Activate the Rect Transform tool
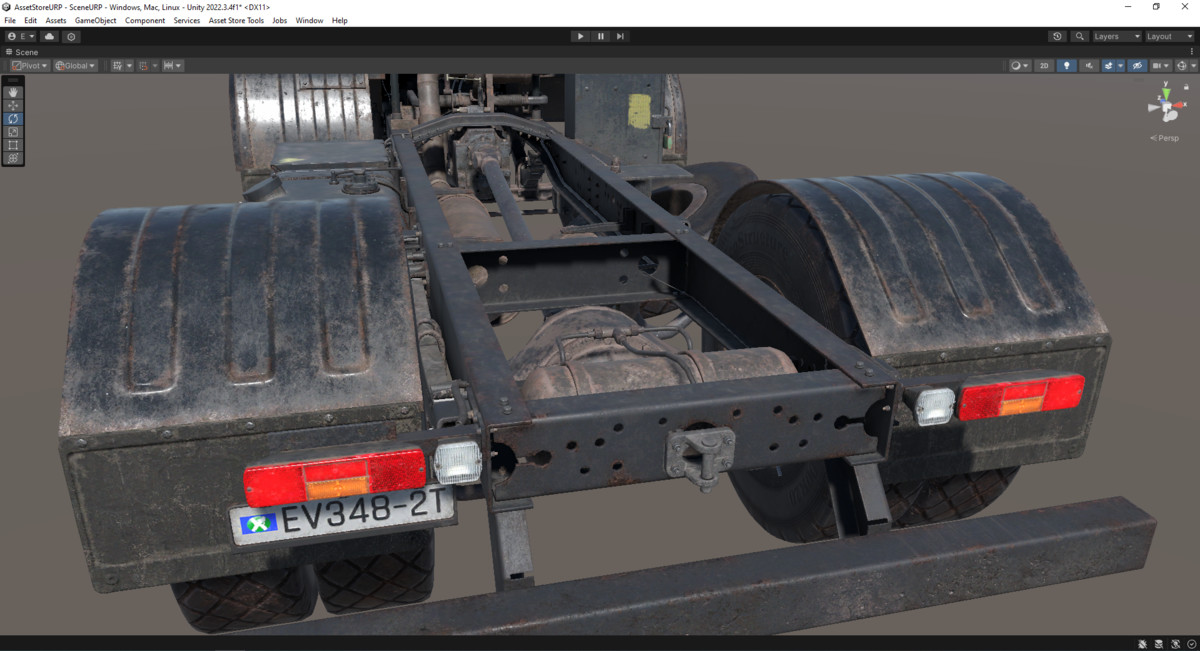1200x651 pixels. point(13,144)
